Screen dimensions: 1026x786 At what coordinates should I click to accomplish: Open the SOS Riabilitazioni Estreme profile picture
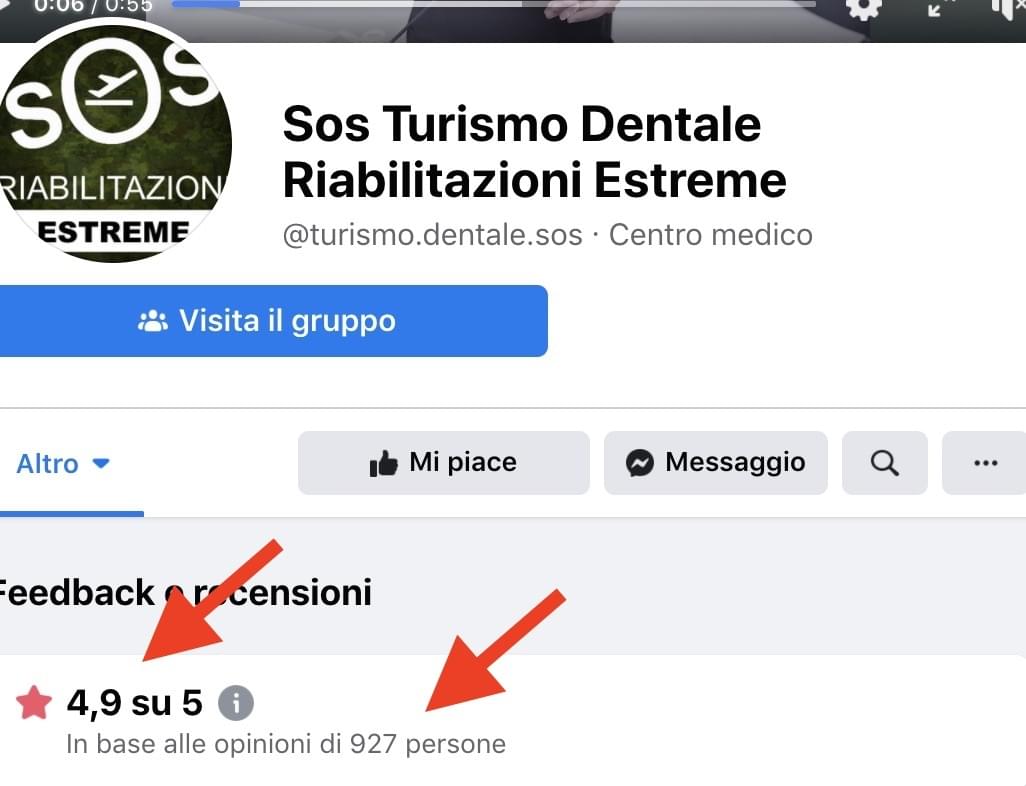(x=113, y=143)
